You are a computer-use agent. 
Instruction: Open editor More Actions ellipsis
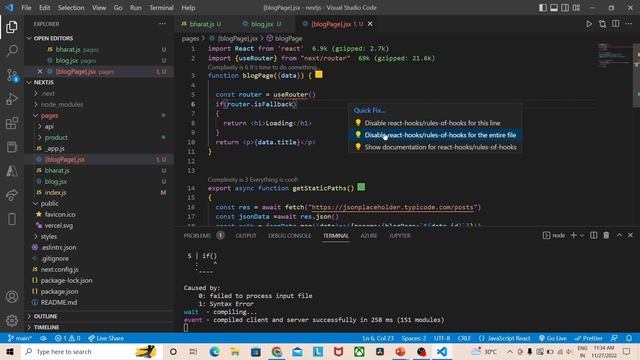tap(629, 24)
